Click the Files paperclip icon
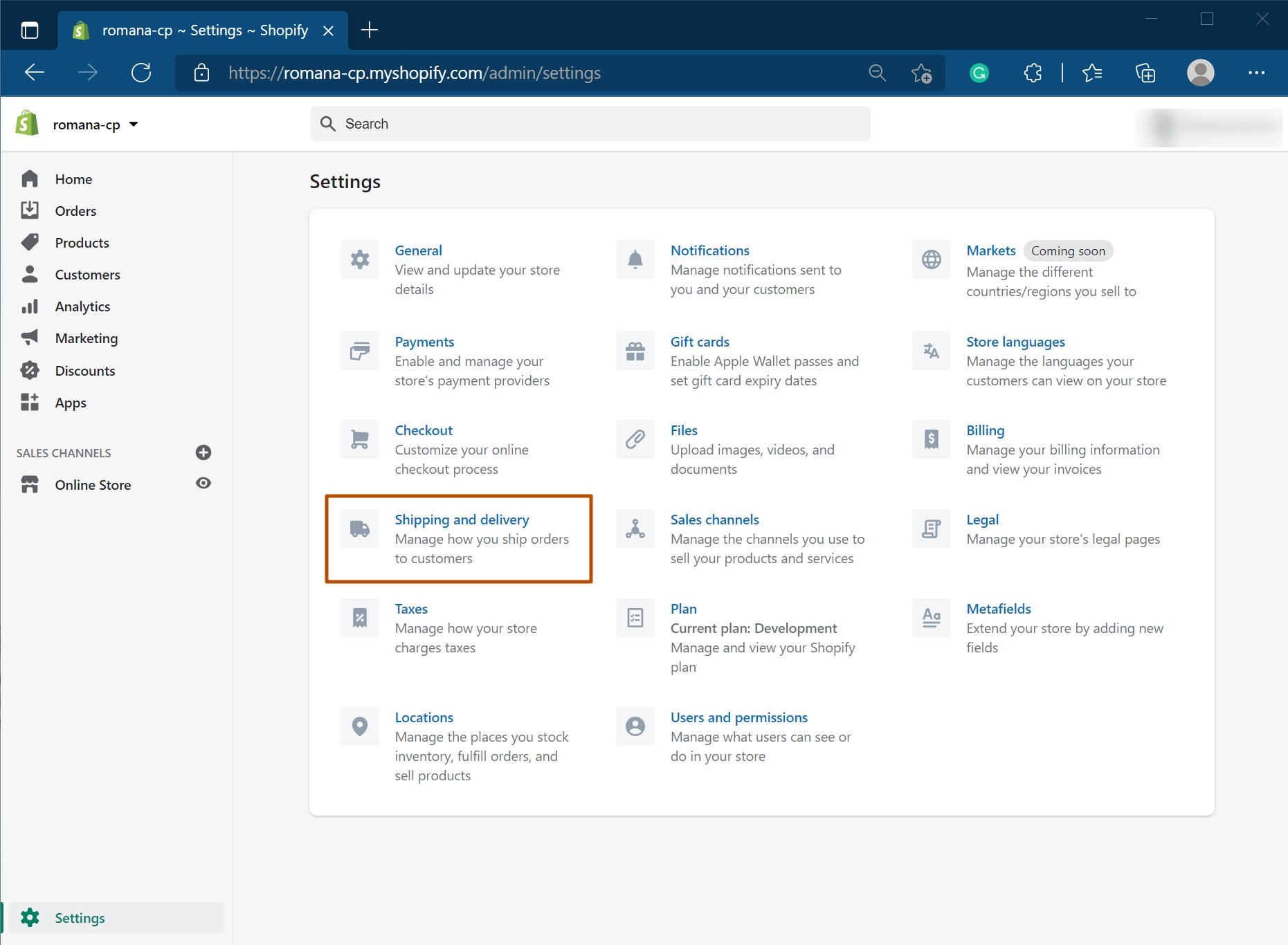This screenshot has width=1288, height=945. (635, 439)
